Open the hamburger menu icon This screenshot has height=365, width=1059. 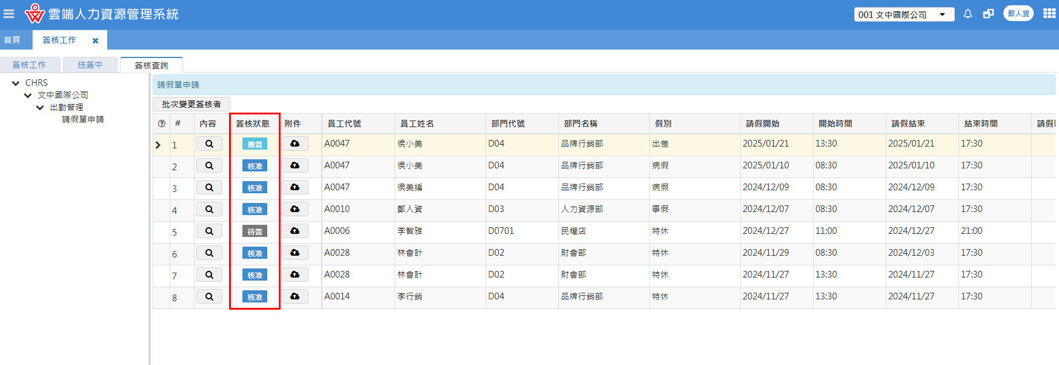9,14
